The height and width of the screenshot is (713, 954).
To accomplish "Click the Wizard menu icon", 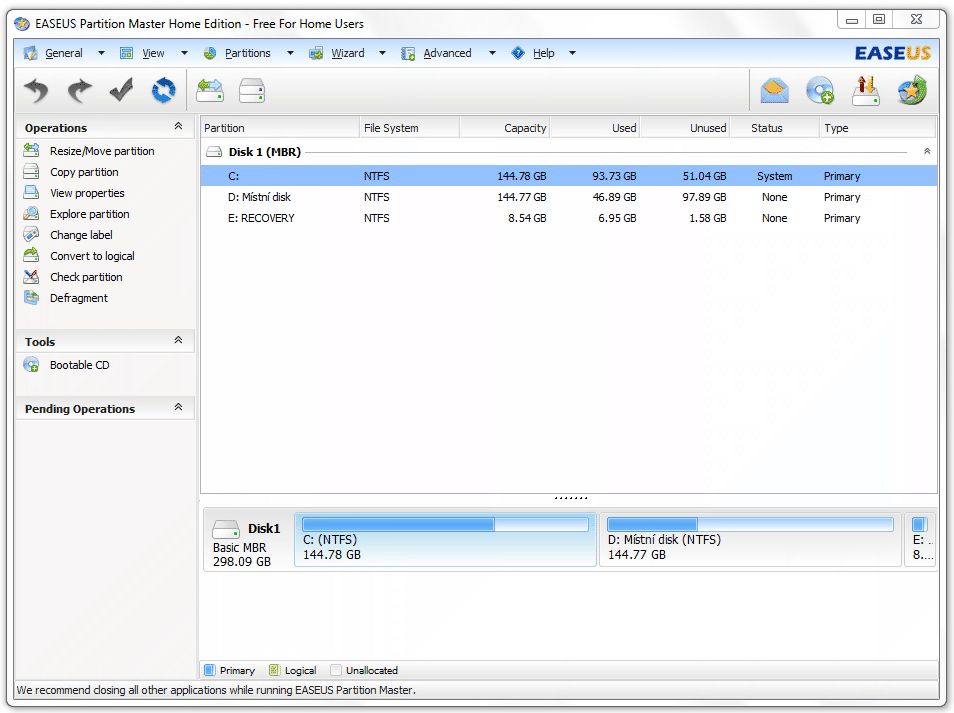I will click(x=316, y=53).
